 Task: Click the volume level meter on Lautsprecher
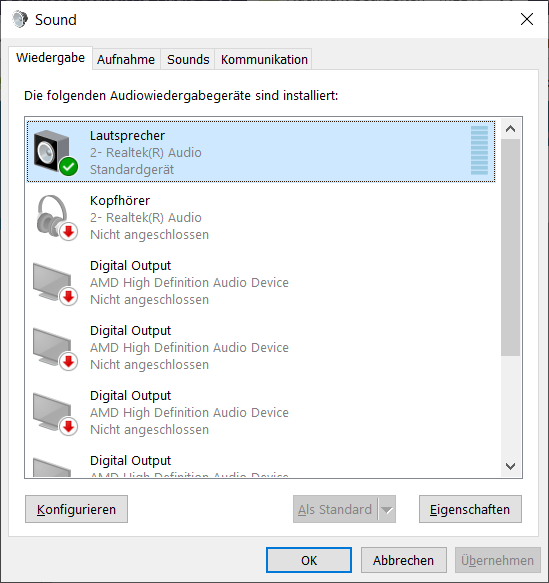pos(479,150)
